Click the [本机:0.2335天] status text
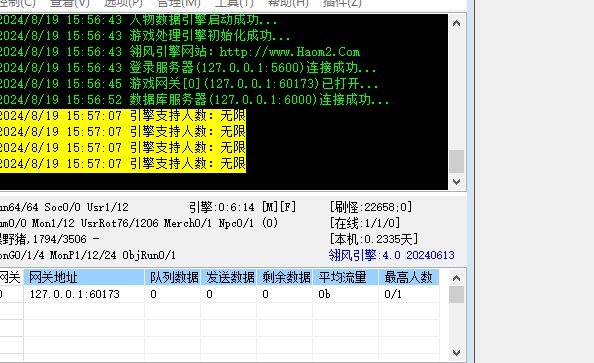 click(x=374, y=239)
